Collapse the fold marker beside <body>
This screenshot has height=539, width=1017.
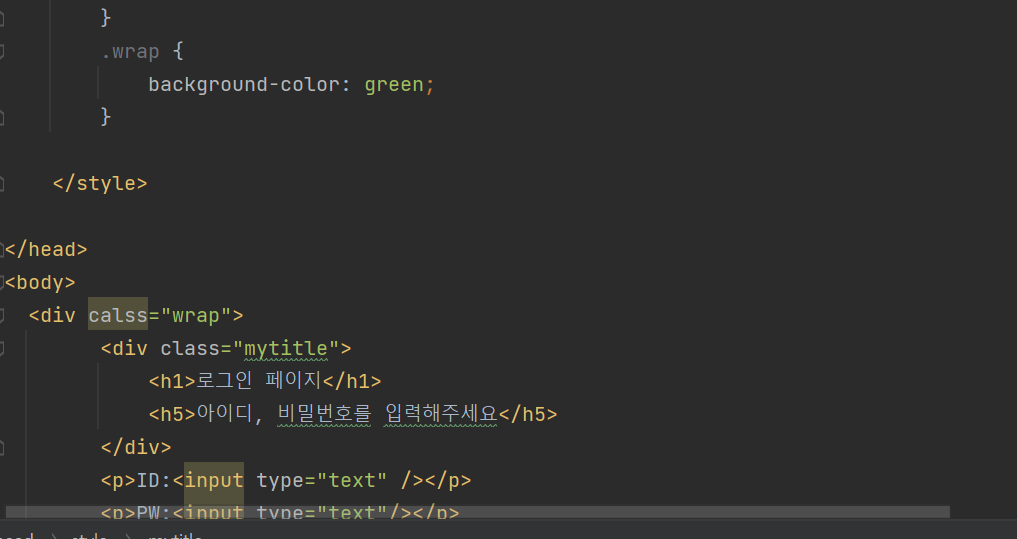(2, 282)
